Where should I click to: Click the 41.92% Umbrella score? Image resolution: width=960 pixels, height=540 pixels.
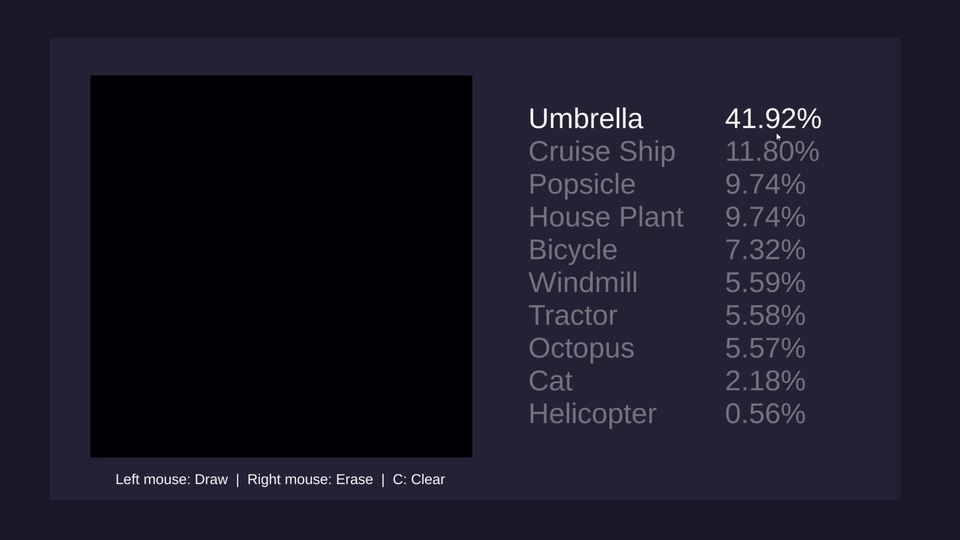pyautogui.click(x=772, y=119)
